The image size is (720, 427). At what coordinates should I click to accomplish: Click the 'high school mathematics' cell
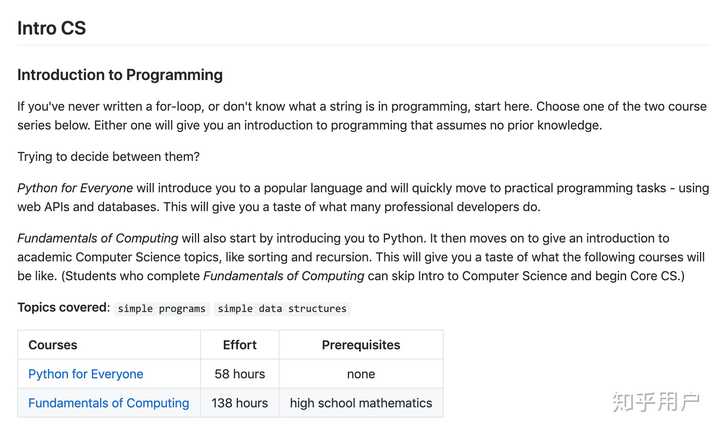tap(361, 403)
